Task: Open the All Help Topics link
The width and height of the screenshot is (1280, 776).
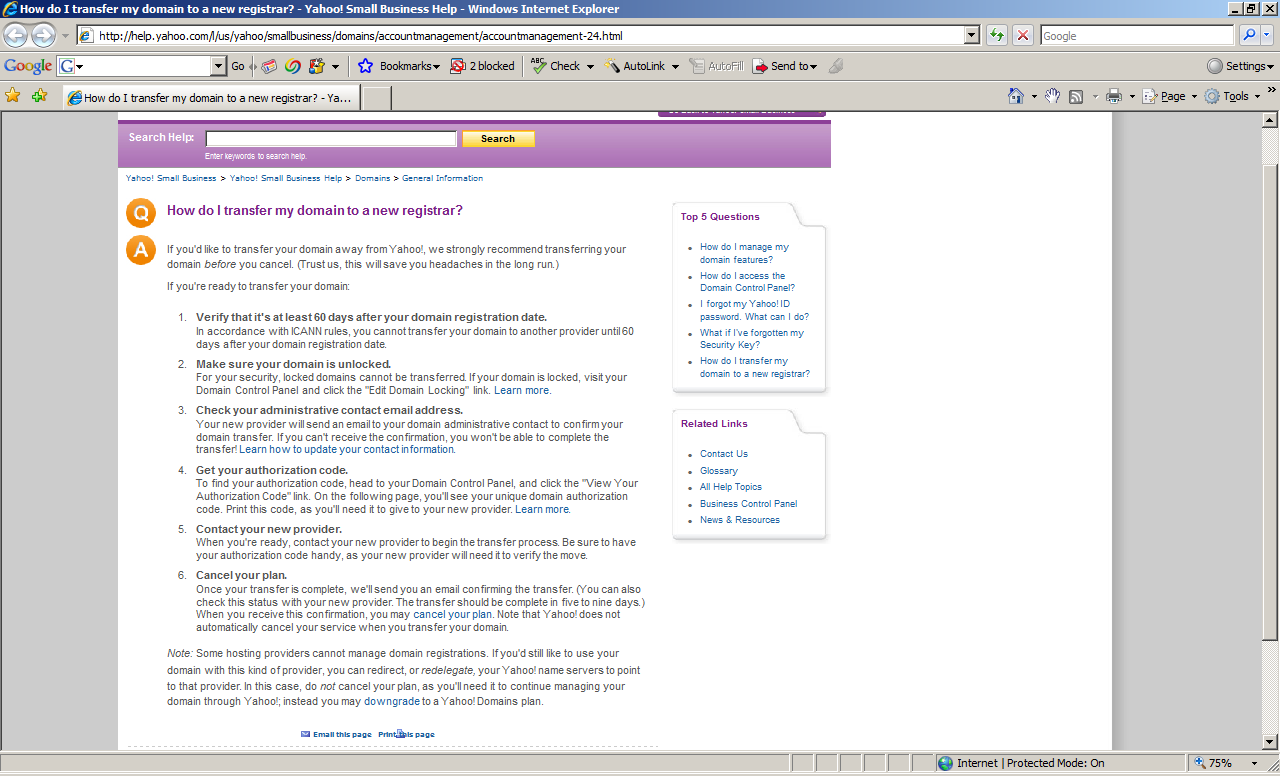Action: pyautogui.click(x=731, y=487)
